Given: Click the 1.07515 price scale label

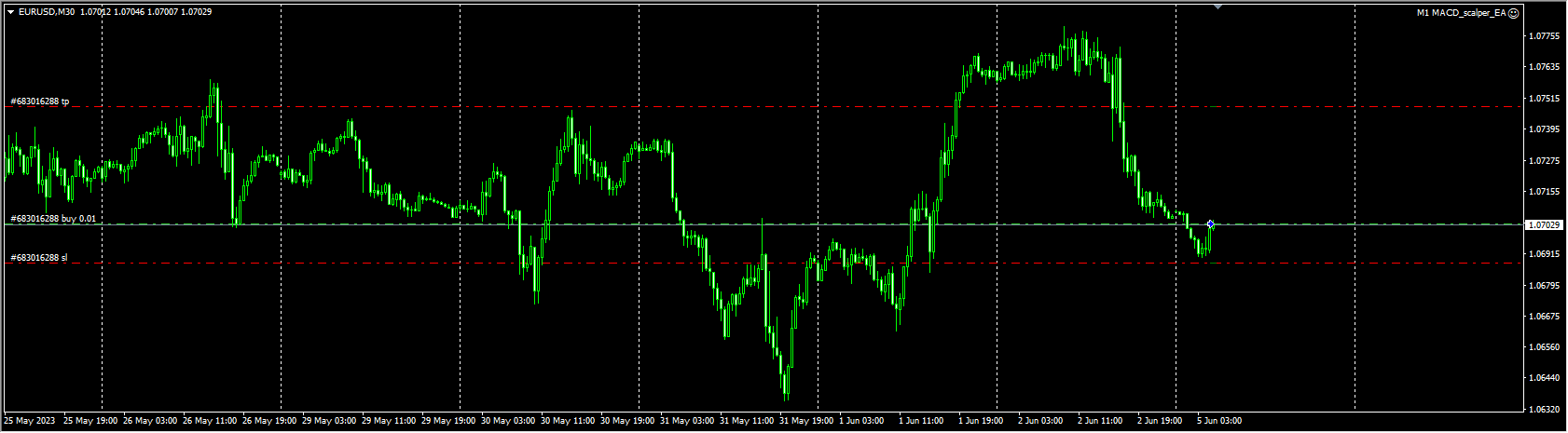Looking at the screenshot, I should [1544, 98].
